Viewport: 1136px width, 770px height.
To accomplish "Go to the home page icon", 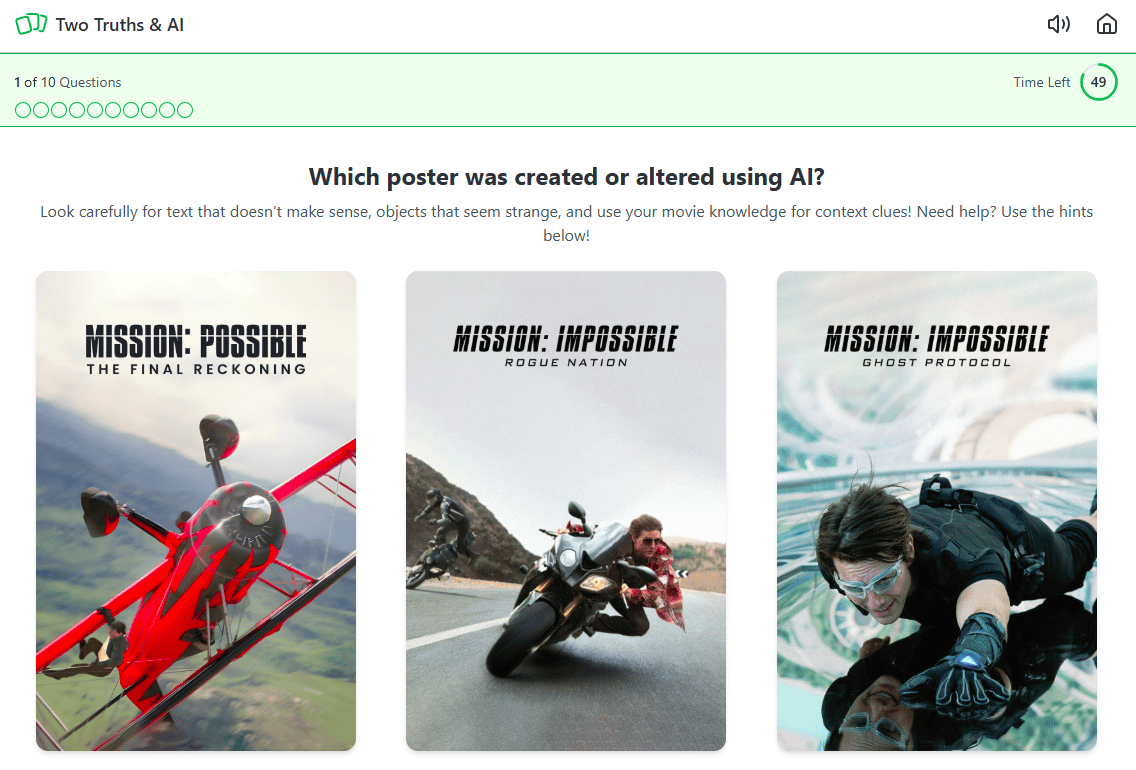I will click(x=1106, y=25).
